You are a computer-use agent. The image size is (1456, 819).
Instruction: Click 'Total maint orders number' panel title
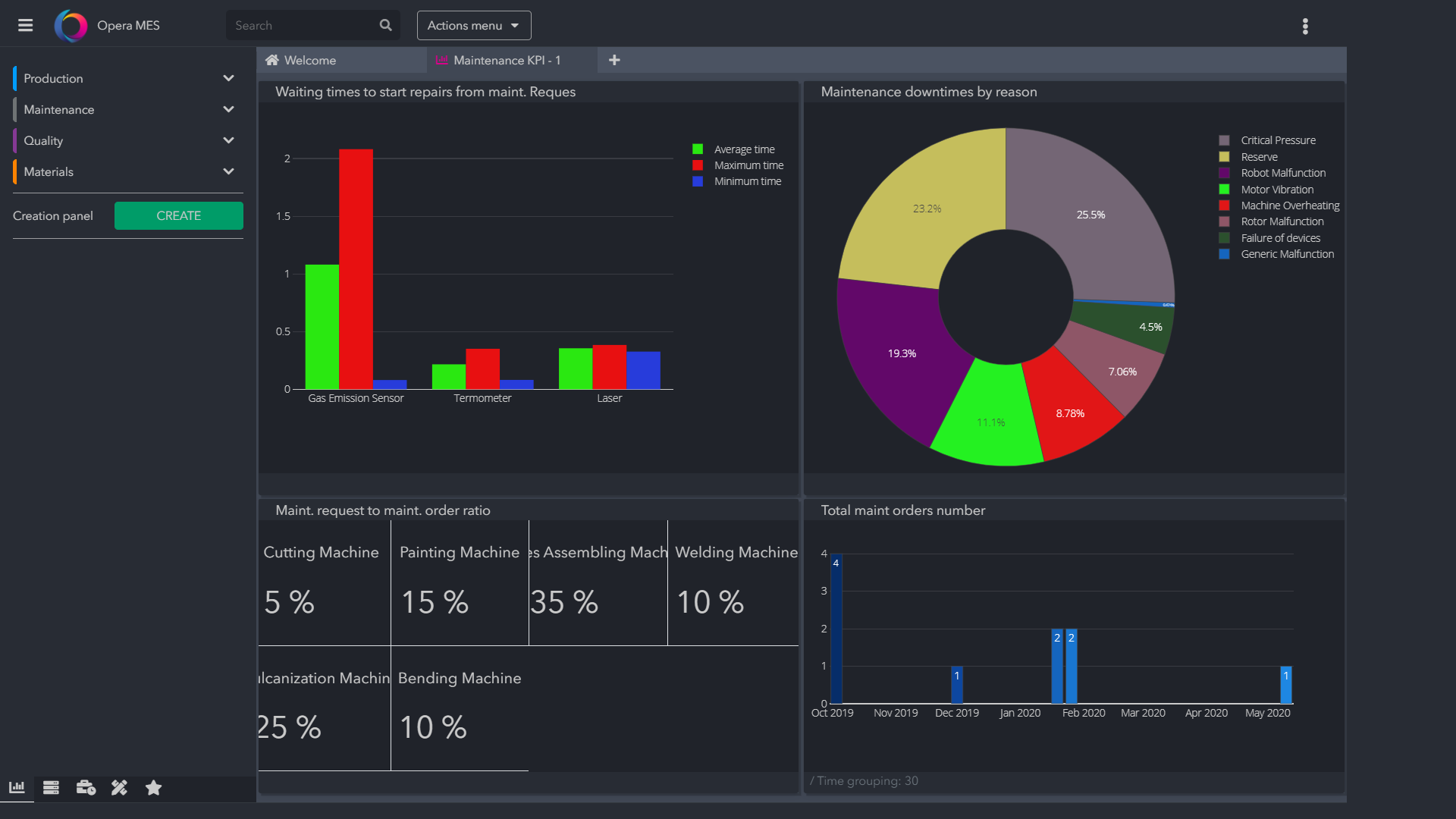902,510
